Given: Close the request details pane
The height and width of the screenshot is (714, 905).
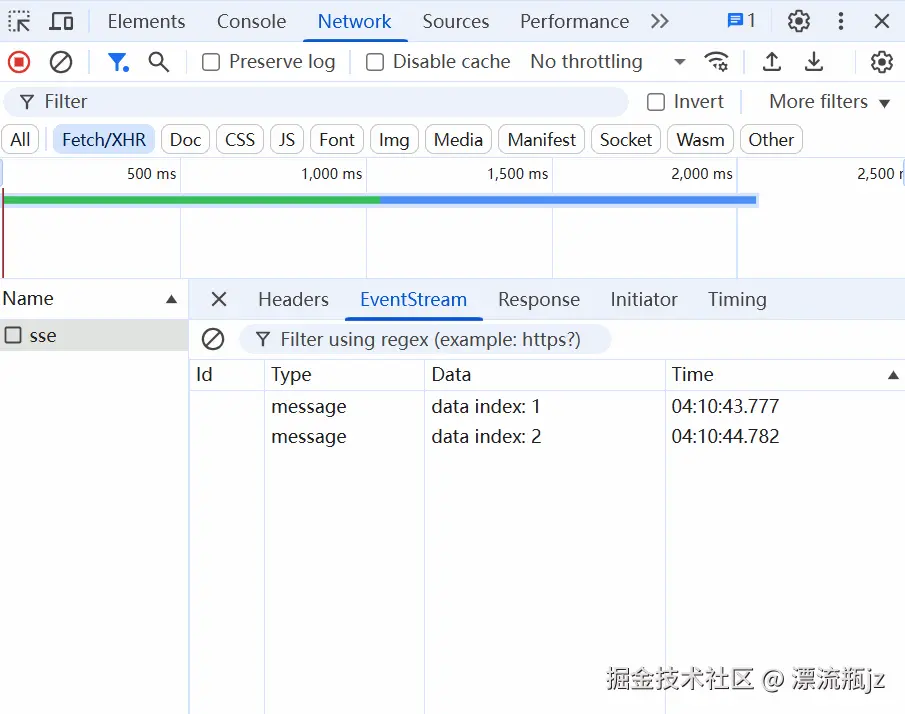Looking at the screenshot, I should (219, 299).
